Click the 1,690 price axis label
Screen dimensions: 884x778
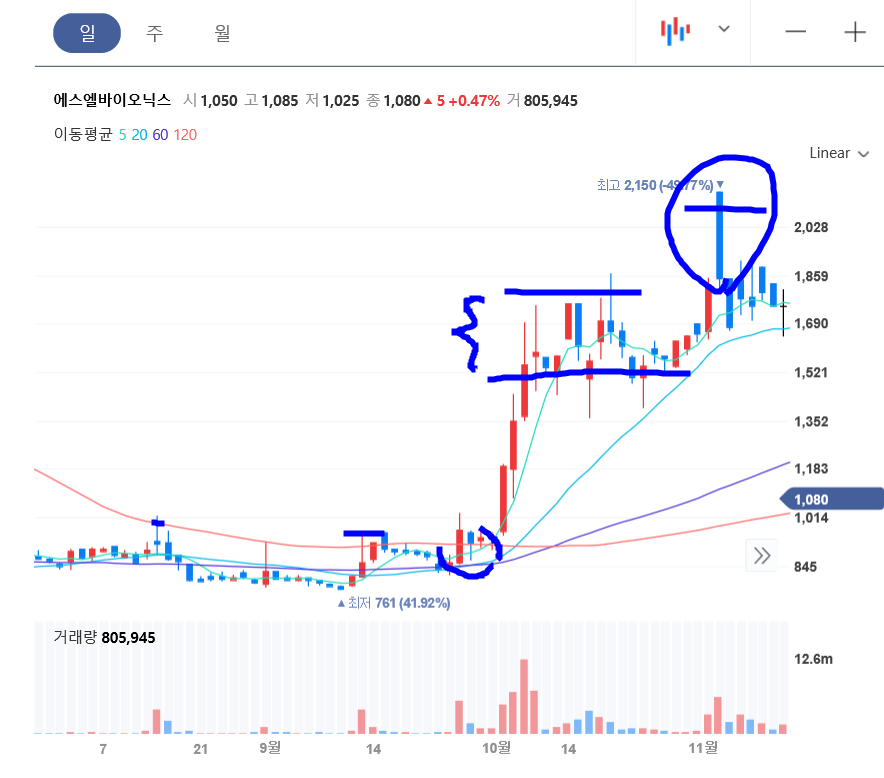point(811,324)
